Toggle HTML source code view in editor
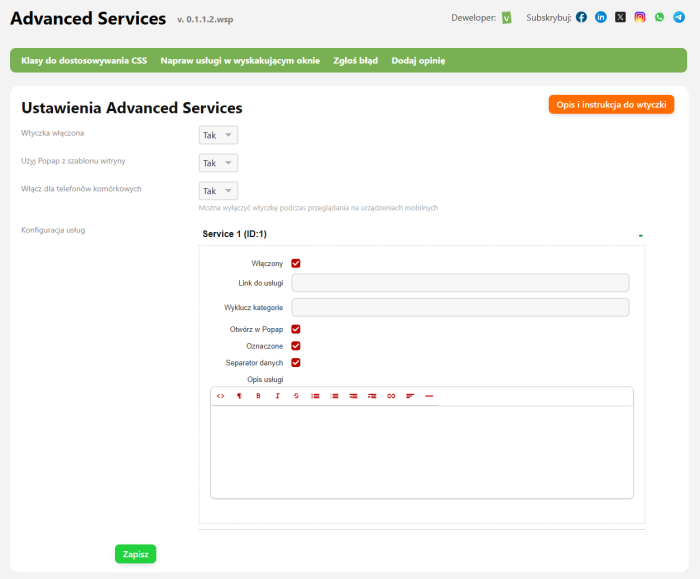 click(x=221, y=396)
